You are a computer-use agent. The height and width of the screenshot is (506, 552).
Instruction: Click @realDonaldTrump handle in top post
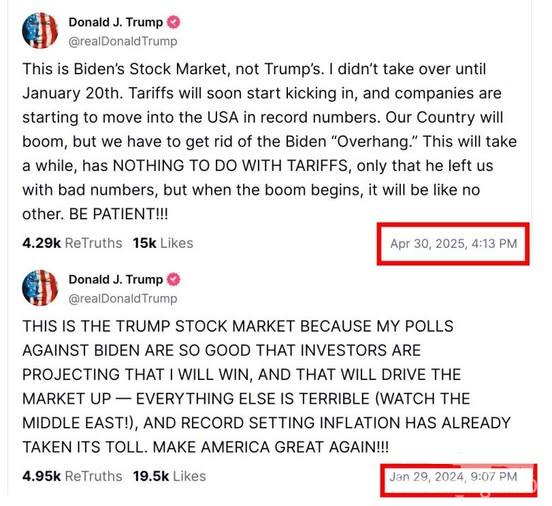coord(123,41)
